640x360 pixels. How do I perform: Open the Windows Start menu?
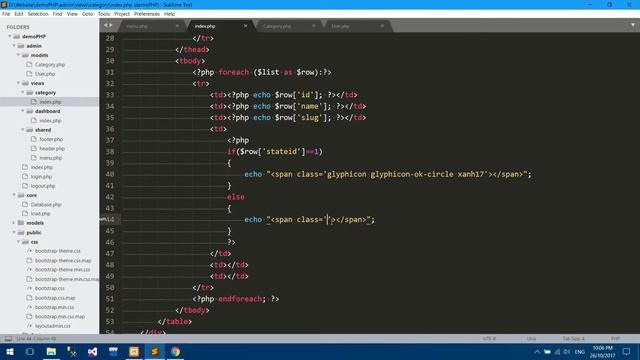(x=9, y=352)
